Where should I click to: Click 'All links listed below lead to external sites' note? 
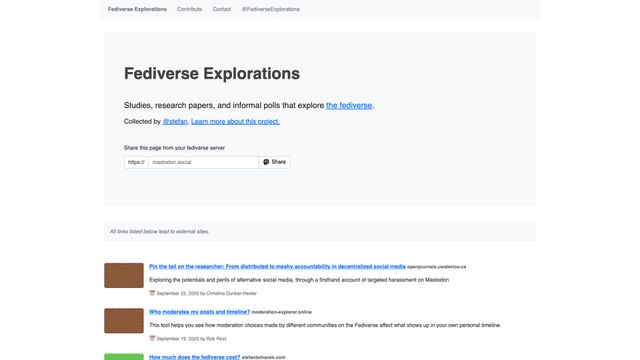pyautogui.click(x=159, y=231)
